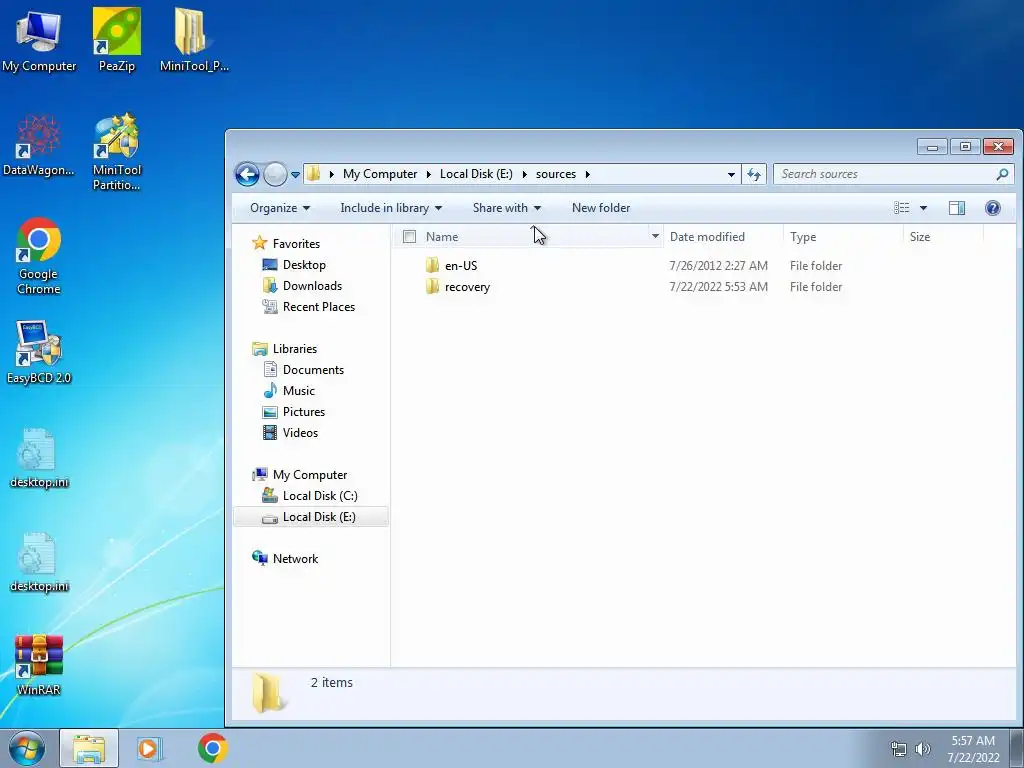Click the search magnifier icon
Image resolution: width=1024 pixels, height=768 pixels.
(1002, 174)
